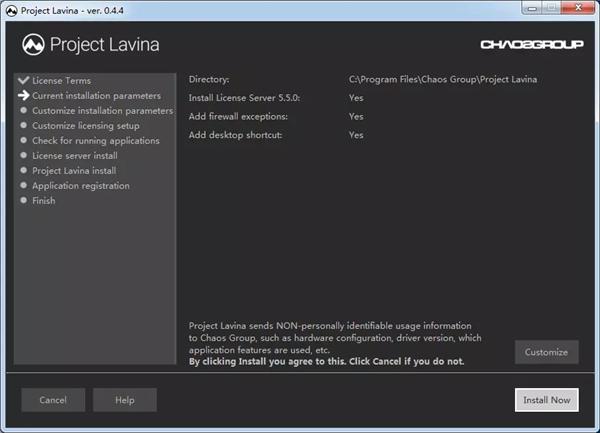Click the arrow icon beside Current installation parameters

[x=24, y=95]
